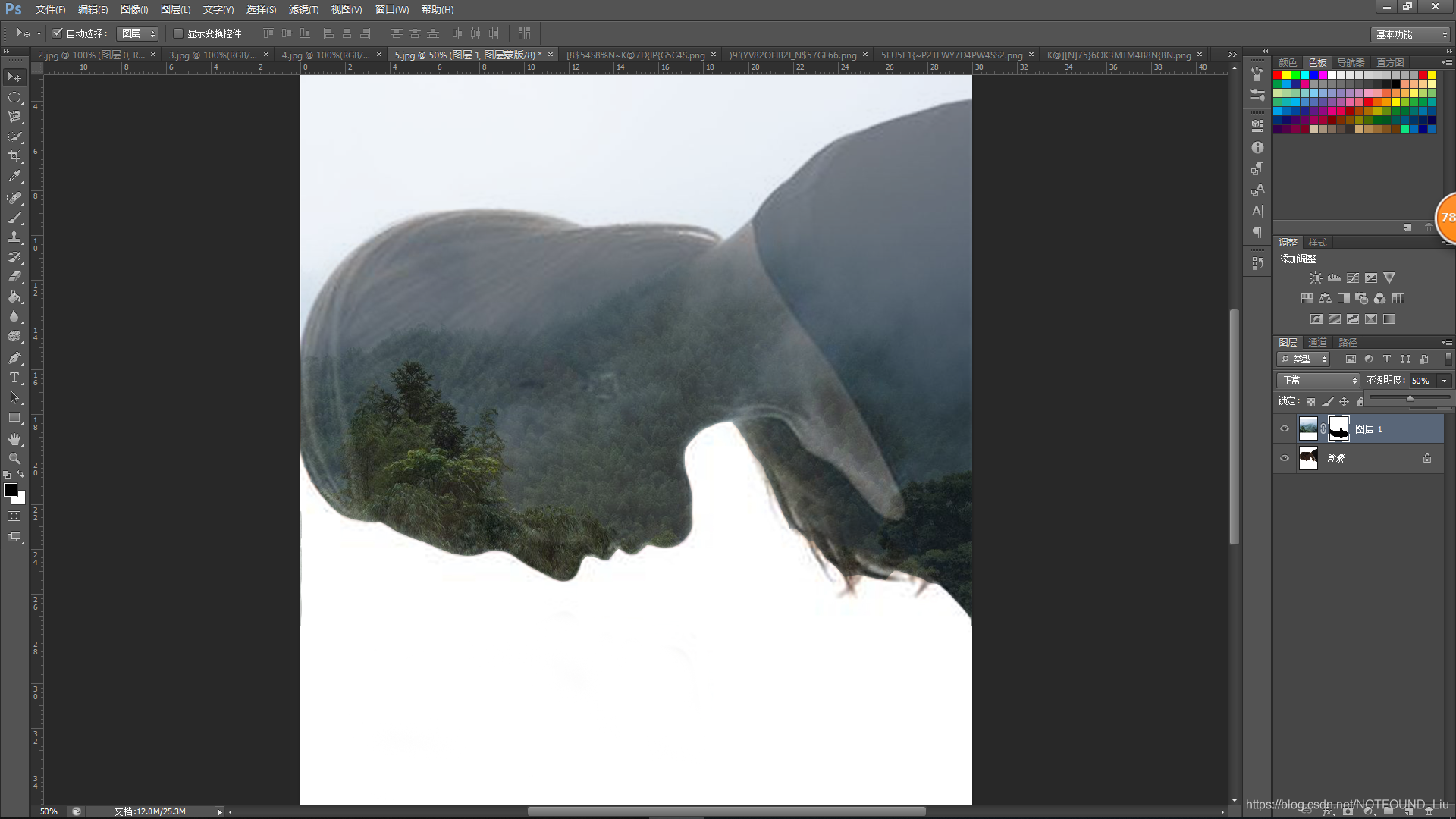This screenshot has height=819, width=1456.
Task: Disable the Auto-Select checkbox
Action: pyautogui.click(x=57, y=33)
